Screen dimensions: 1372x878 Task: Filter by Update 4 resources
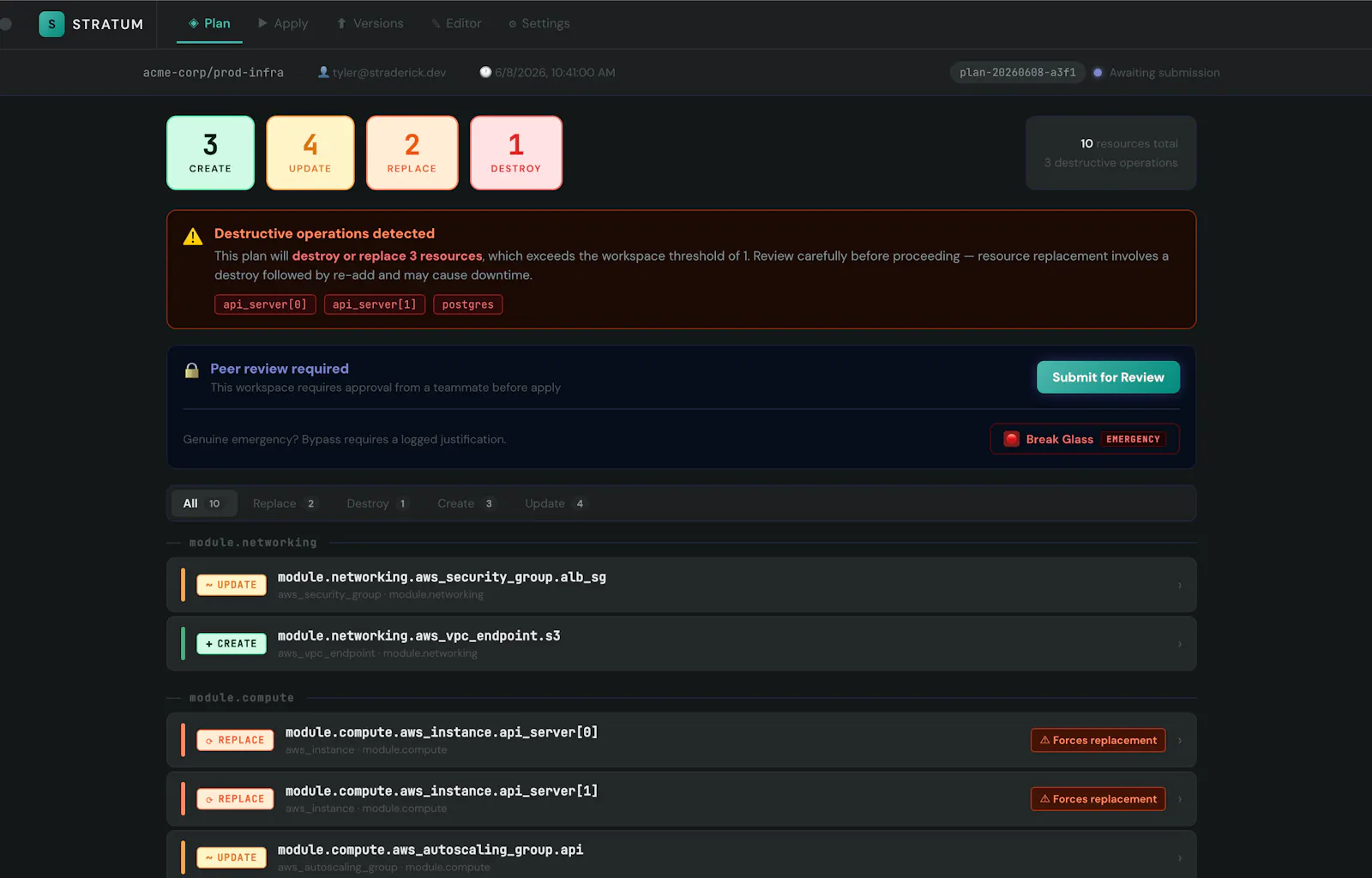tap(555, 503)
